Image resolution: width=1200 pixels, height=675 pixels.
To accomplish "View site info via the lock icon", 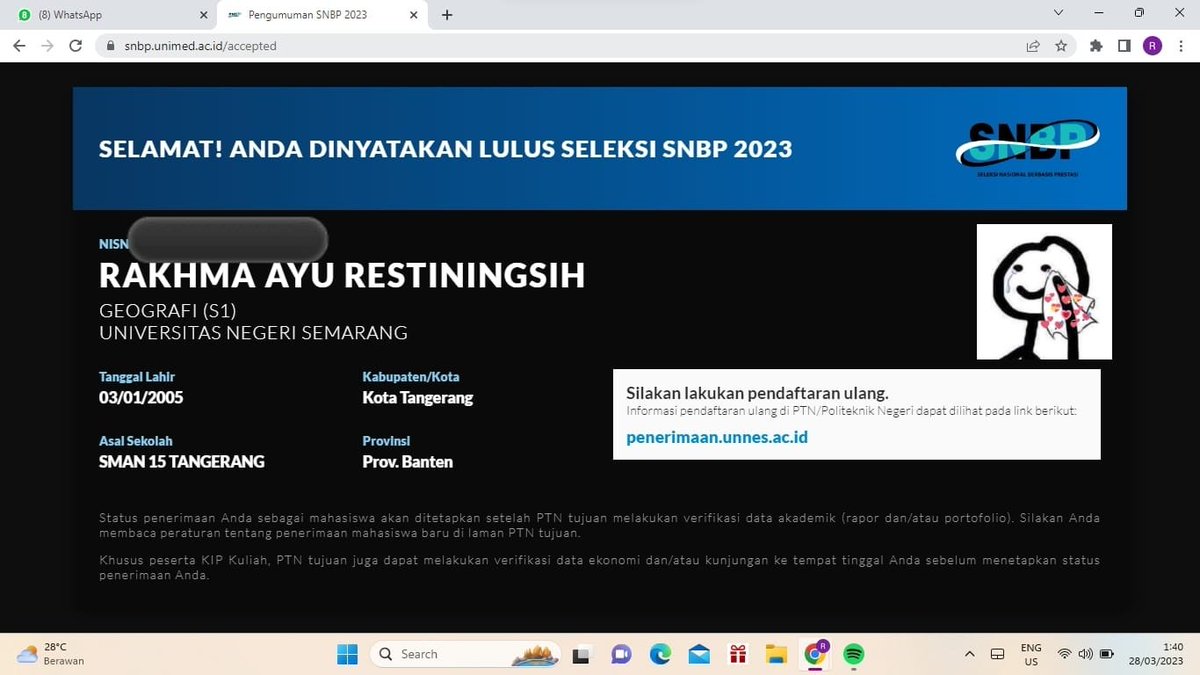I will click(x=111, y=46).
